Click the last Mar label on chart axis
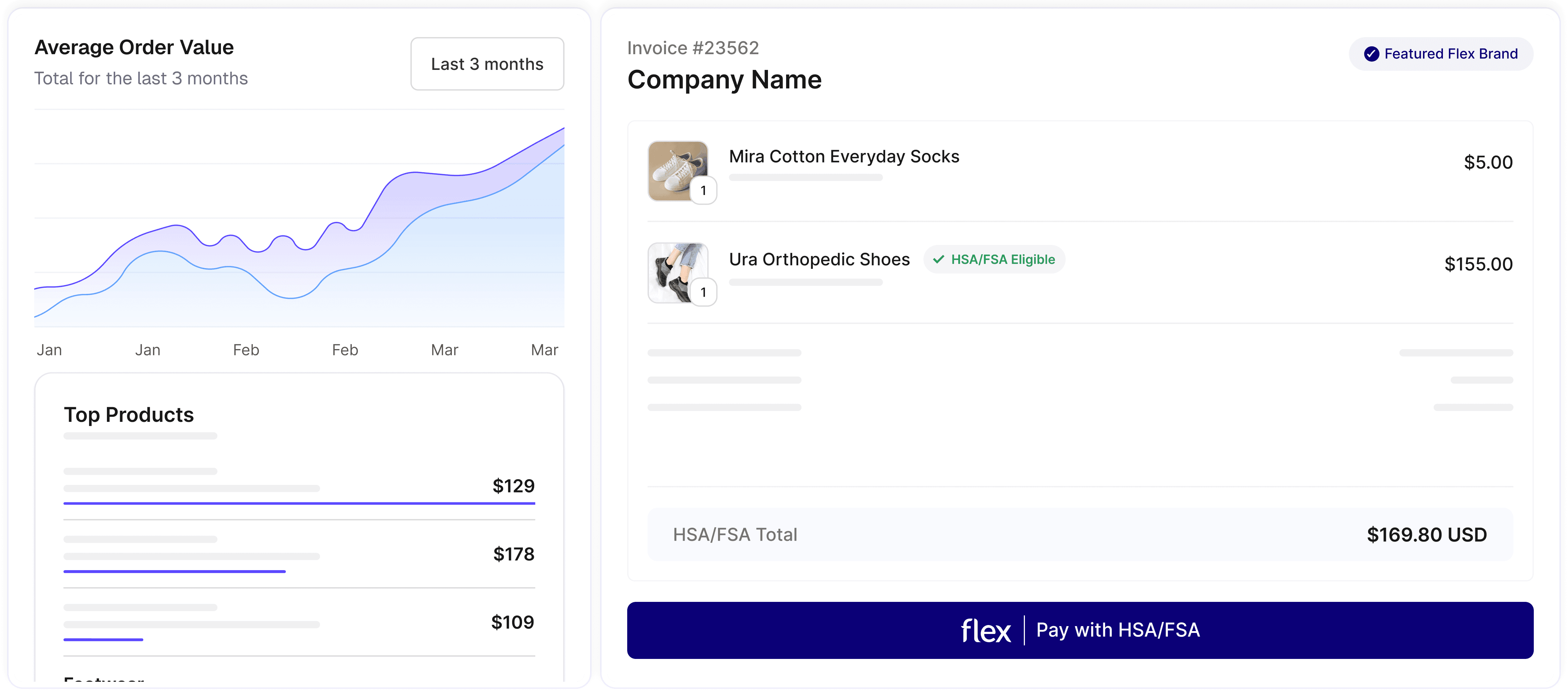1568x696 pixels. point(544,350)
